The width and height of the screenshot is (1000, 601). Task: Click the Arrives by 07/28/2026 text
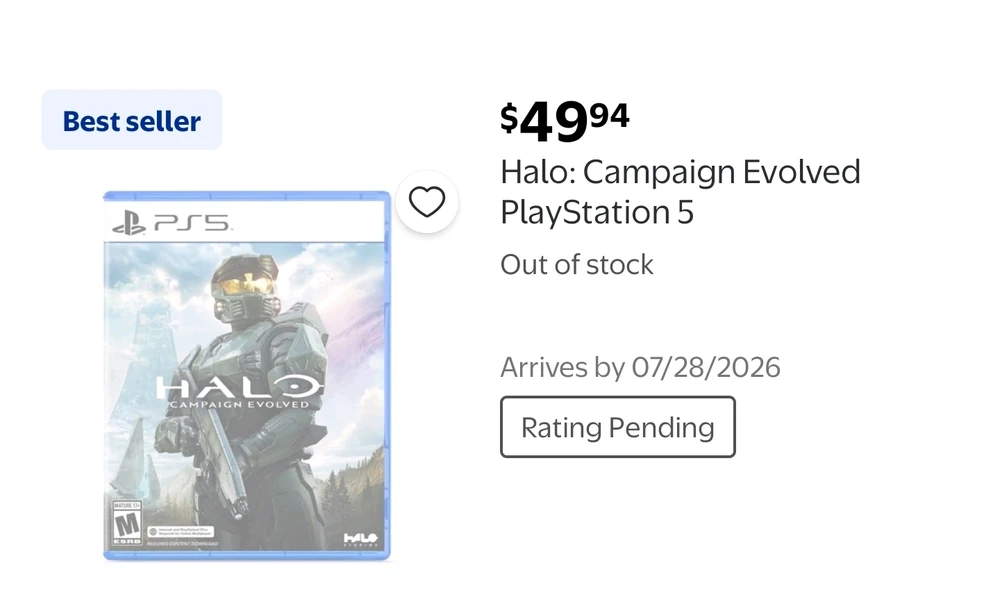640,367
